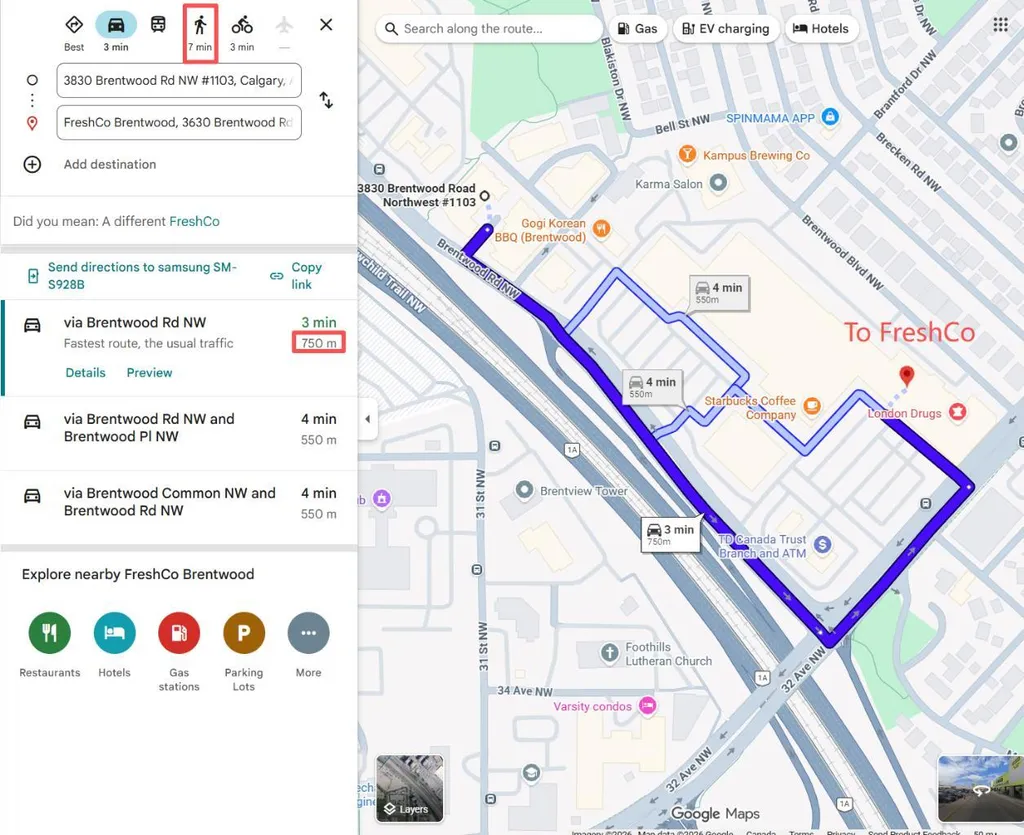This screenshot has height=835, width=1024.
Task: Choose the cycling travel mode icon
Action: pos(242,25)
